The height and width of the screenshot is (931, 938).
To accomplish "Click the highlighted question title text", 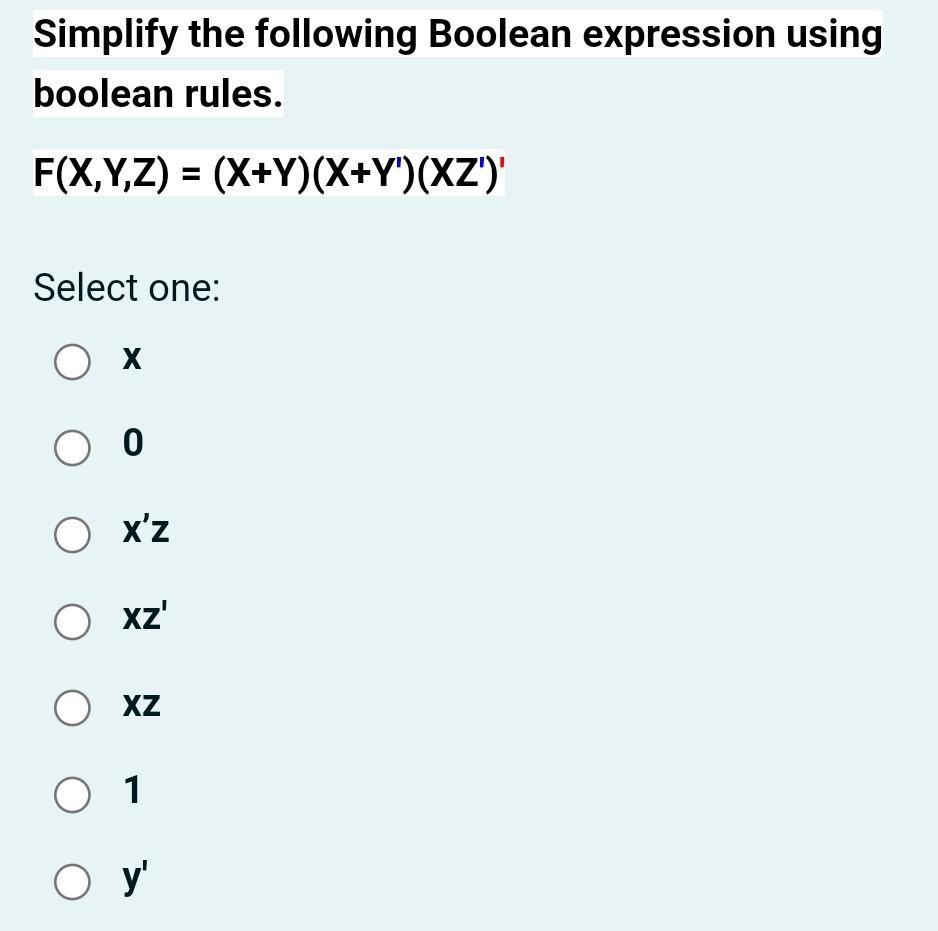I will [455, 33].
